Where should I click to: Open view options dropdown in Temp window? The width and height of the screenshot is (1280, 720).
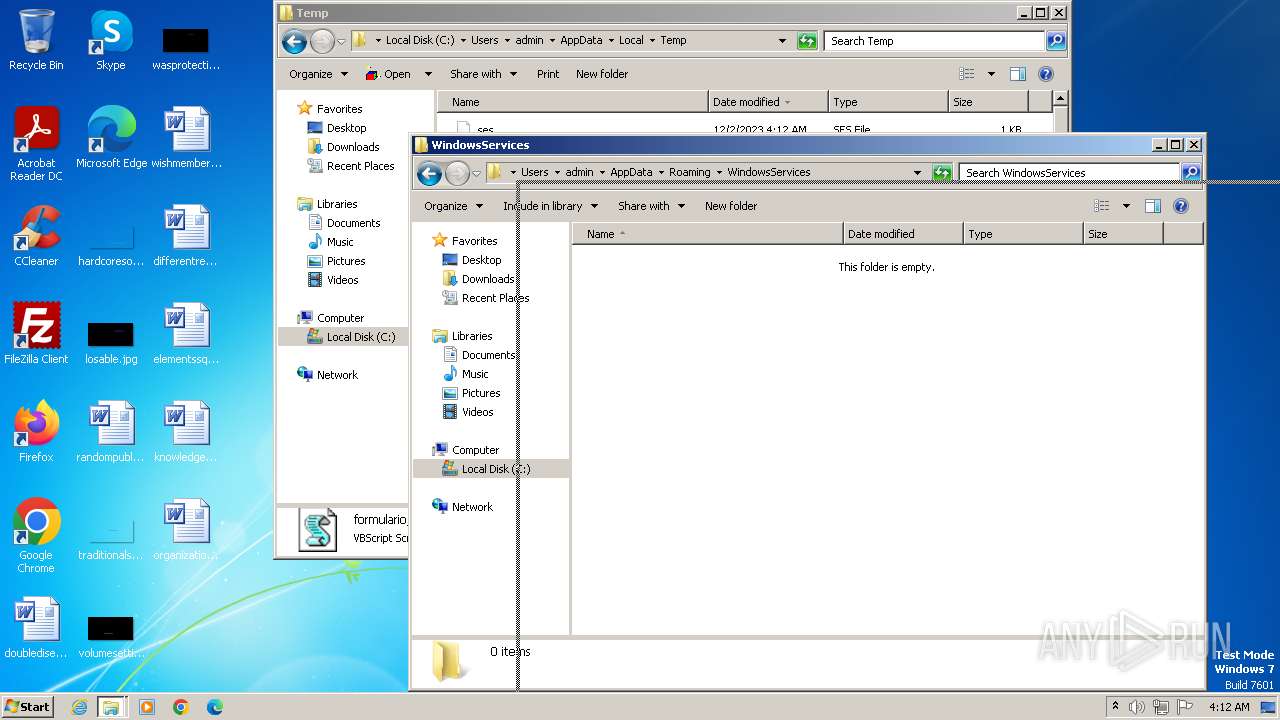(x=991, y=74)
